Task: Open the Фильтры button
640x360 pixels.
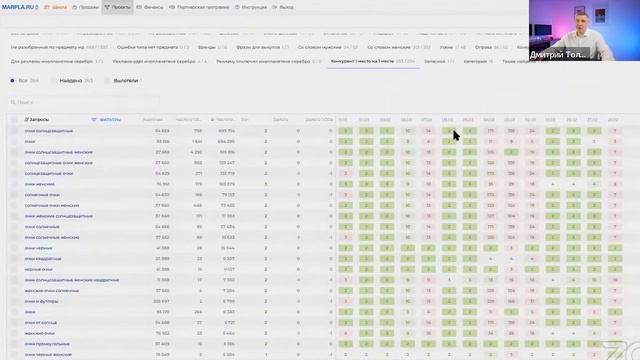Action: [107, 120]
